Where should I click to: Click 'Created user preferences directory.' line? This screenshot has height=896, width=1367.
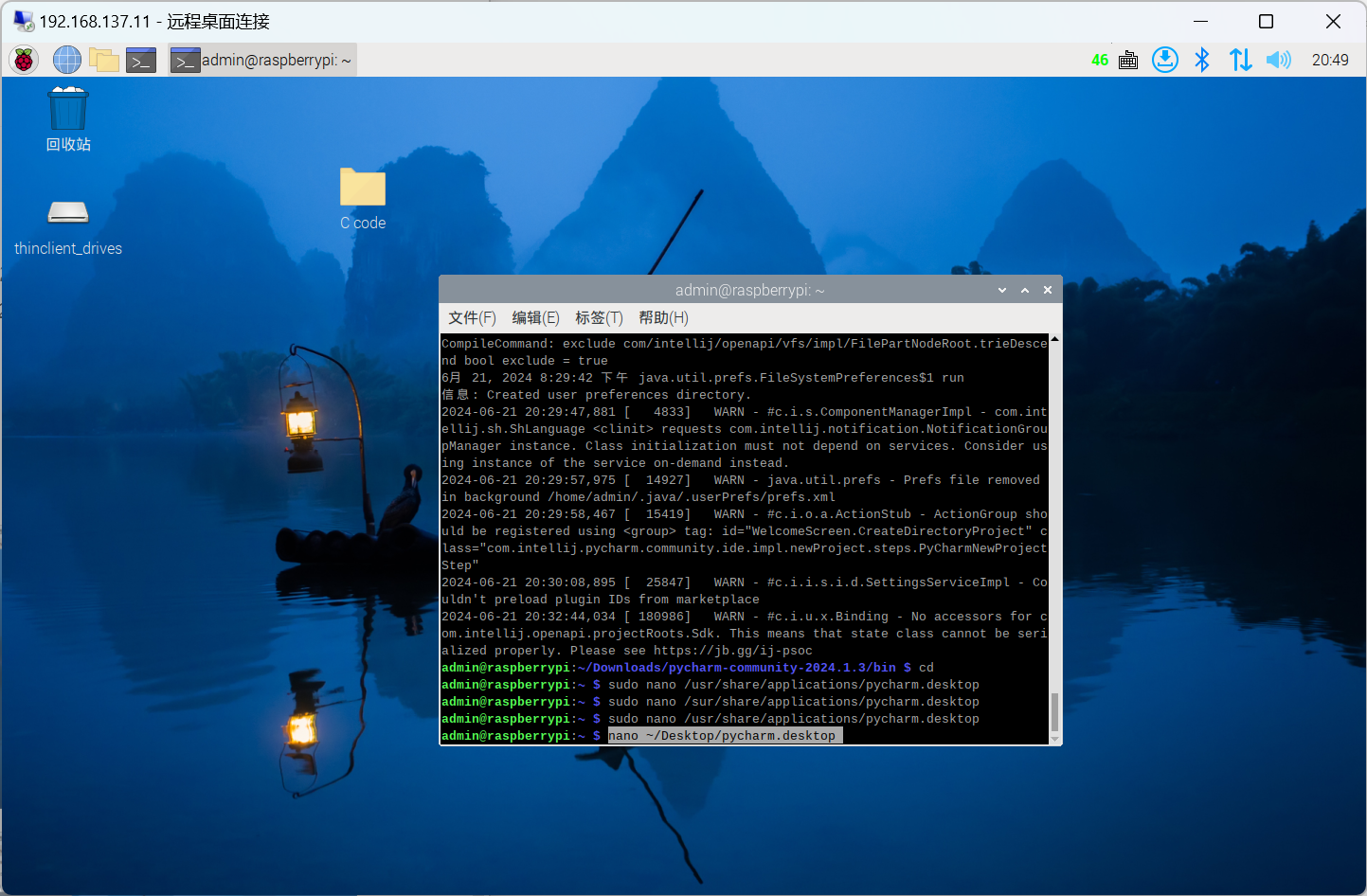[x=620, y=395]
